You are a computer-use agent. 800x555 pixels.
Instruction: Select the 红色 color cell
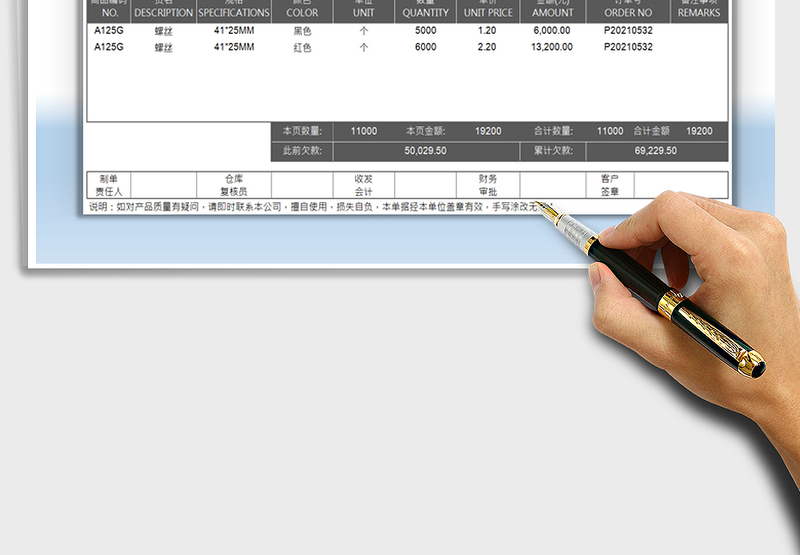click(302, 47)
